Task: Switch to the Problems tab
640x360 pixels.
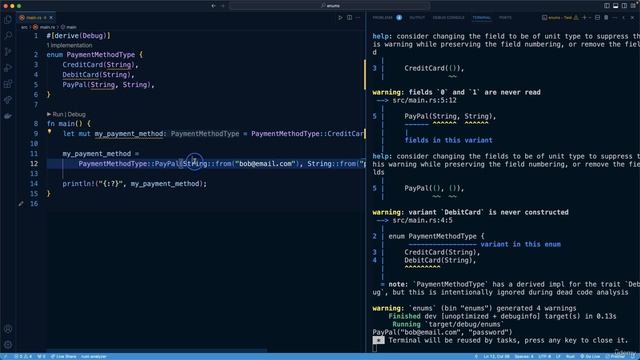Action: coord(382,18)
